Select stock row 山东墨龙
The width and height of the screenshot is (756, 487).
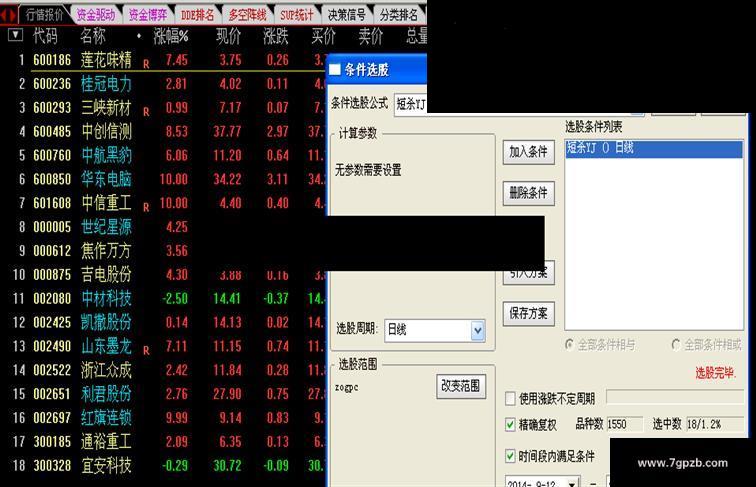(x=164, y=346)
